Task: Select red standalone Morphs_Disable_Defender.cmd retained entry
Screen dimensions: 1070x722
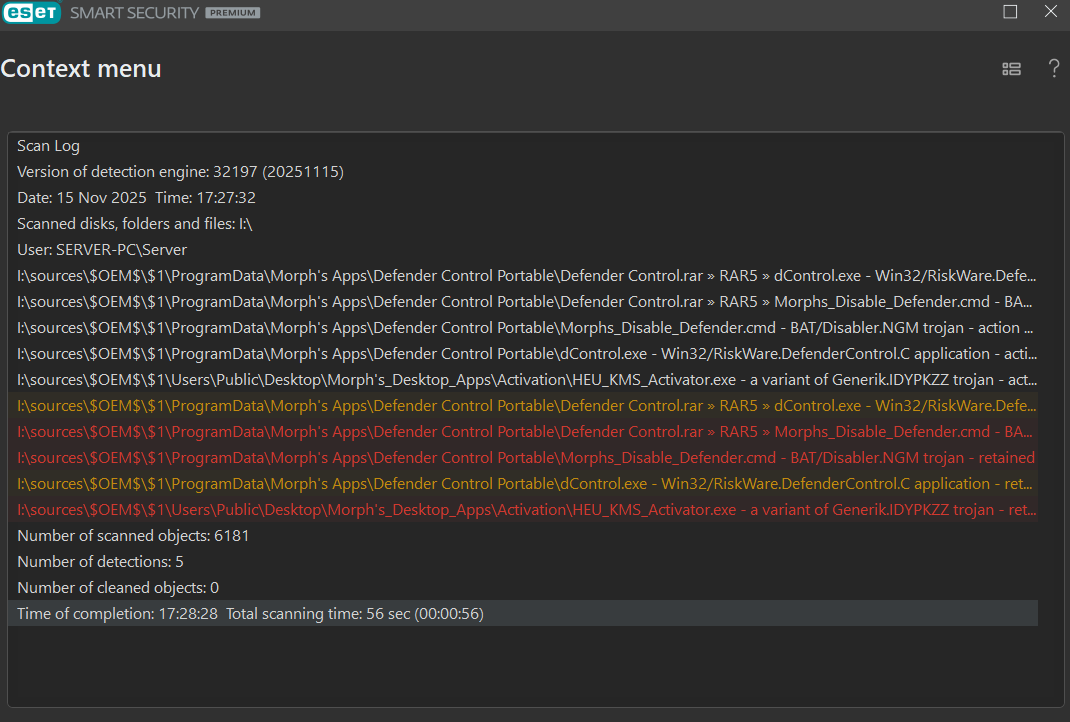Action: 526,458
